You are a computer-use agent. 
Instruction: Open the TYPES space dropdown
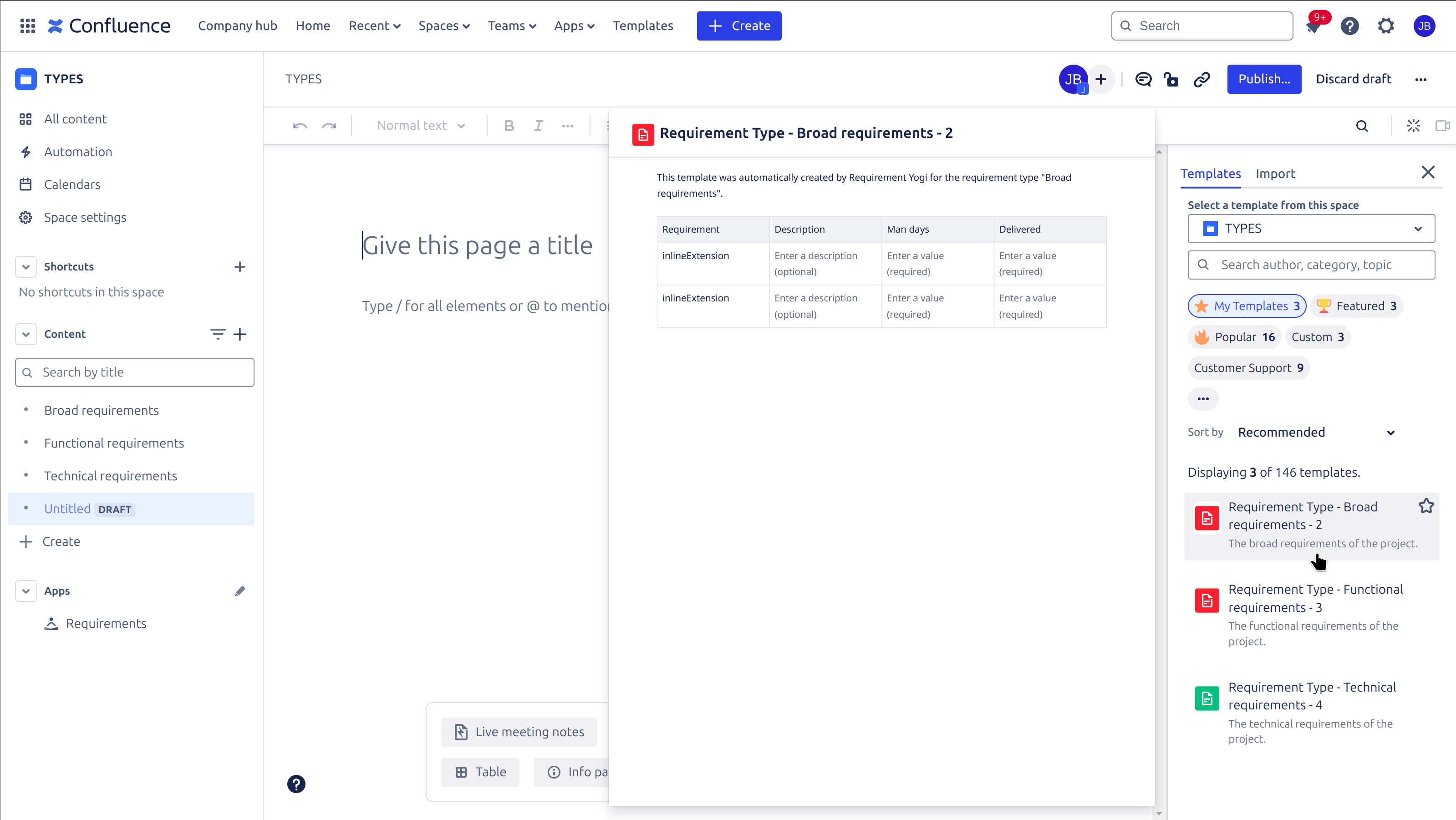click(x=1311, y=228)
